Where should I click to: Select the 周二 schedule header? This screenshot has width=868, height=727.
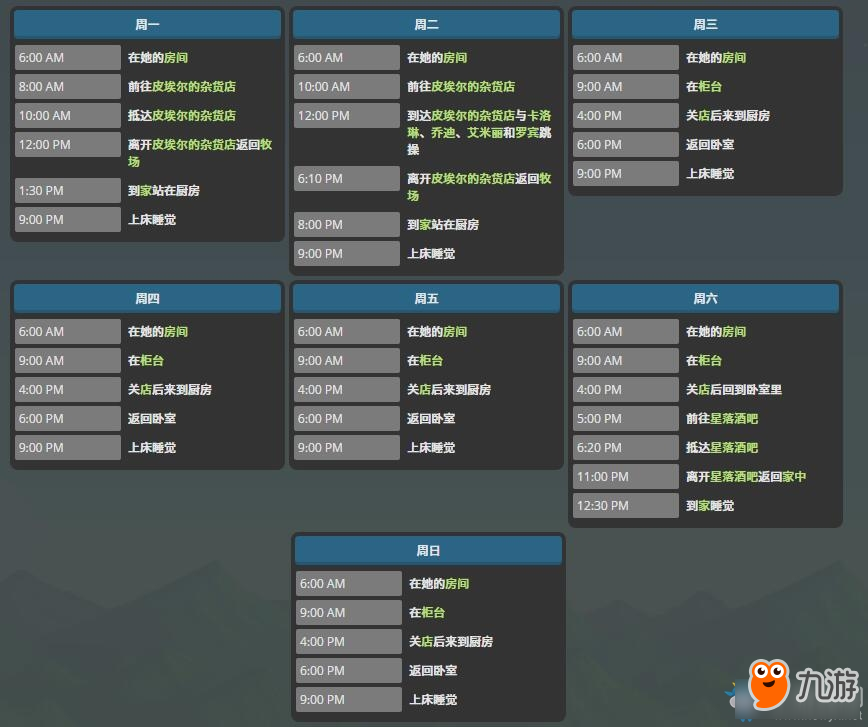click(426, 25)
